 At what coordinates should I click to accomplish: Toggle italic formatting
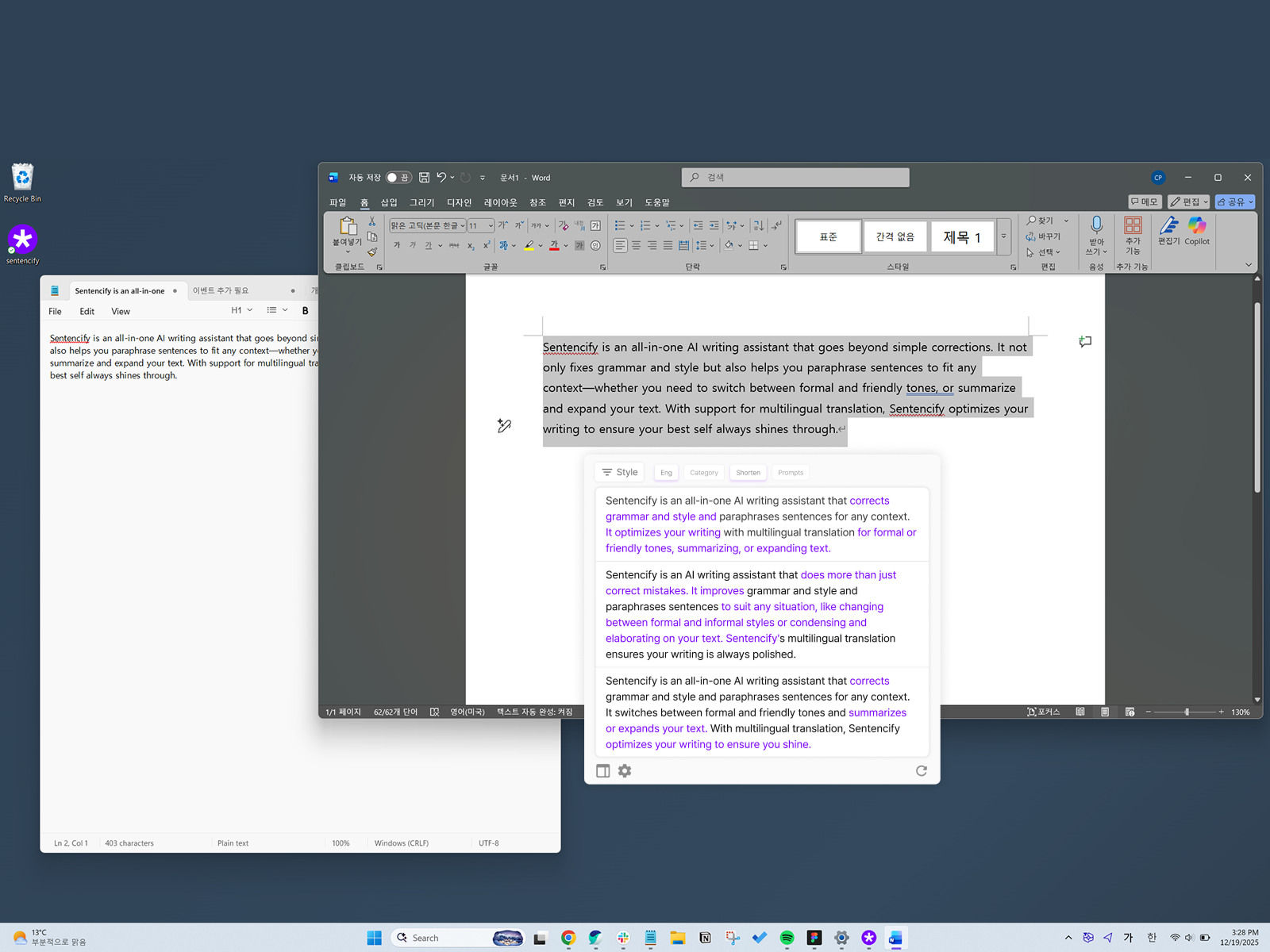click(413, 245)
